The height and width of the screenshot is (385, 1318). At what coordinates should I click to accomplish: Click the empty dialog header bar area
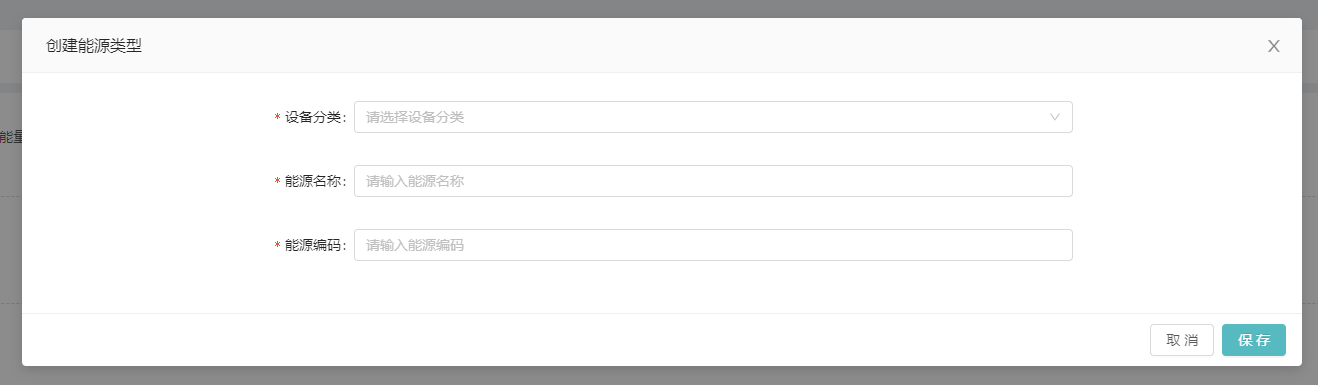(x=700, y=46)
